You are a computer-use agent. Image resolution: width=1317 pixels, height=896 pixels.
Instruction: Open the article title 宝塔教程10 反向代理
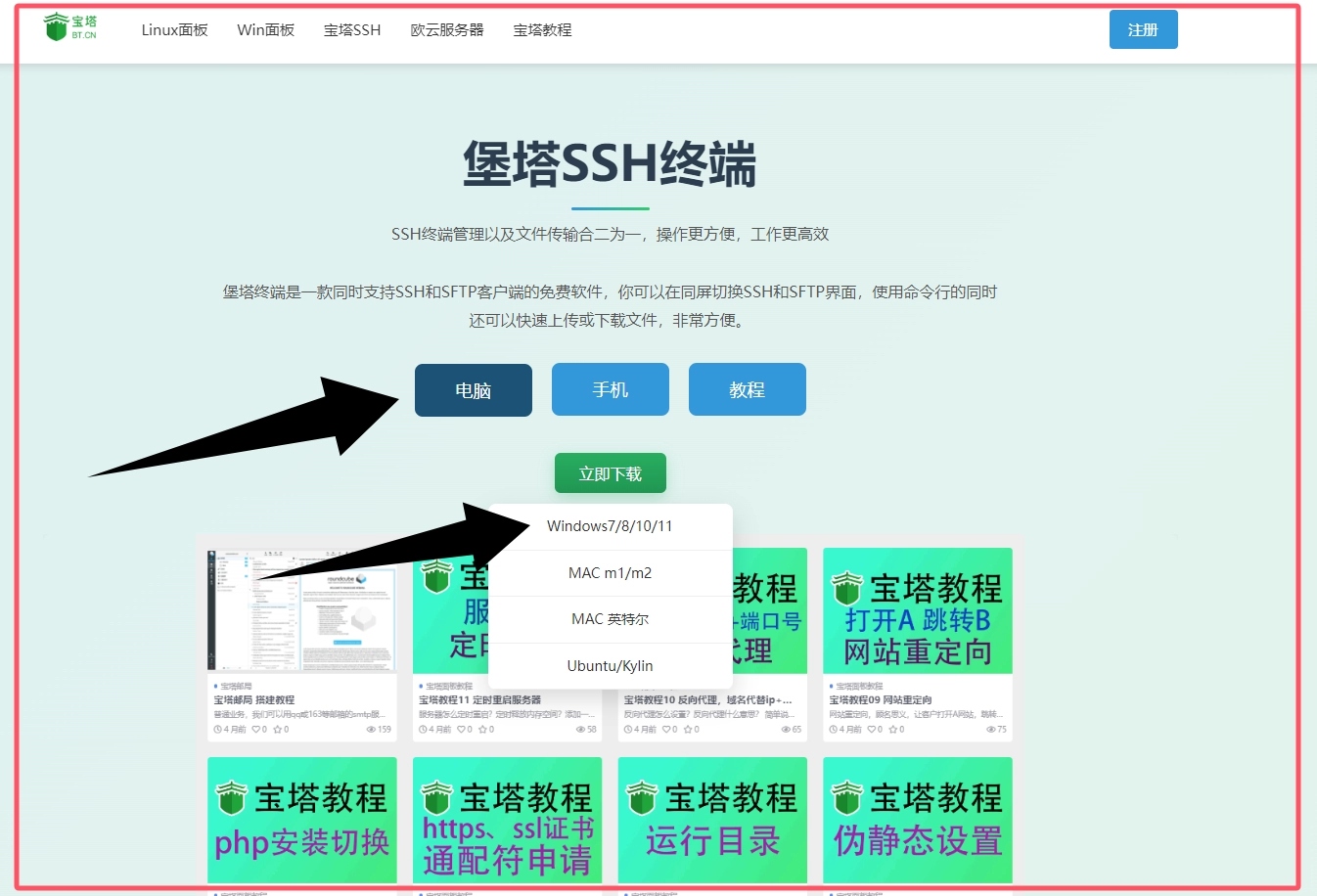coord(707,700)
